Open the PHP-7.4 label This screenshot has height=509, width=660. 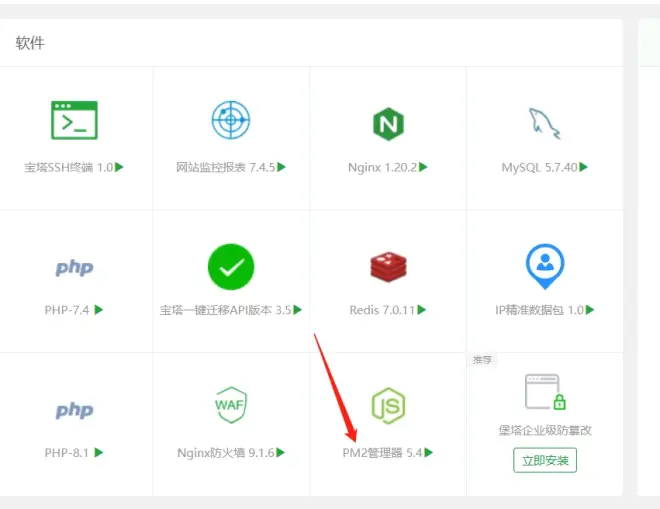tap(67, 310)
